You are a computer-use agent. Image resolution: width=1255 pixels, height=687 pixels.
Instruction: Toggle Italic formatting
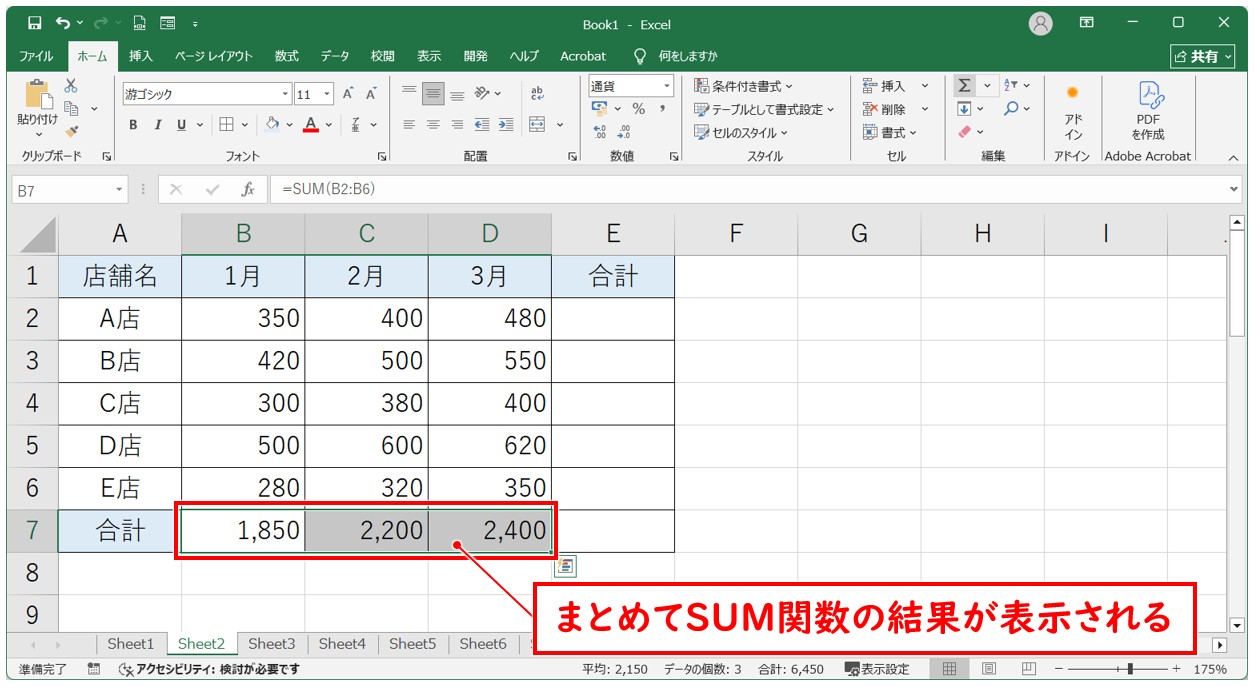pos(157,125)
